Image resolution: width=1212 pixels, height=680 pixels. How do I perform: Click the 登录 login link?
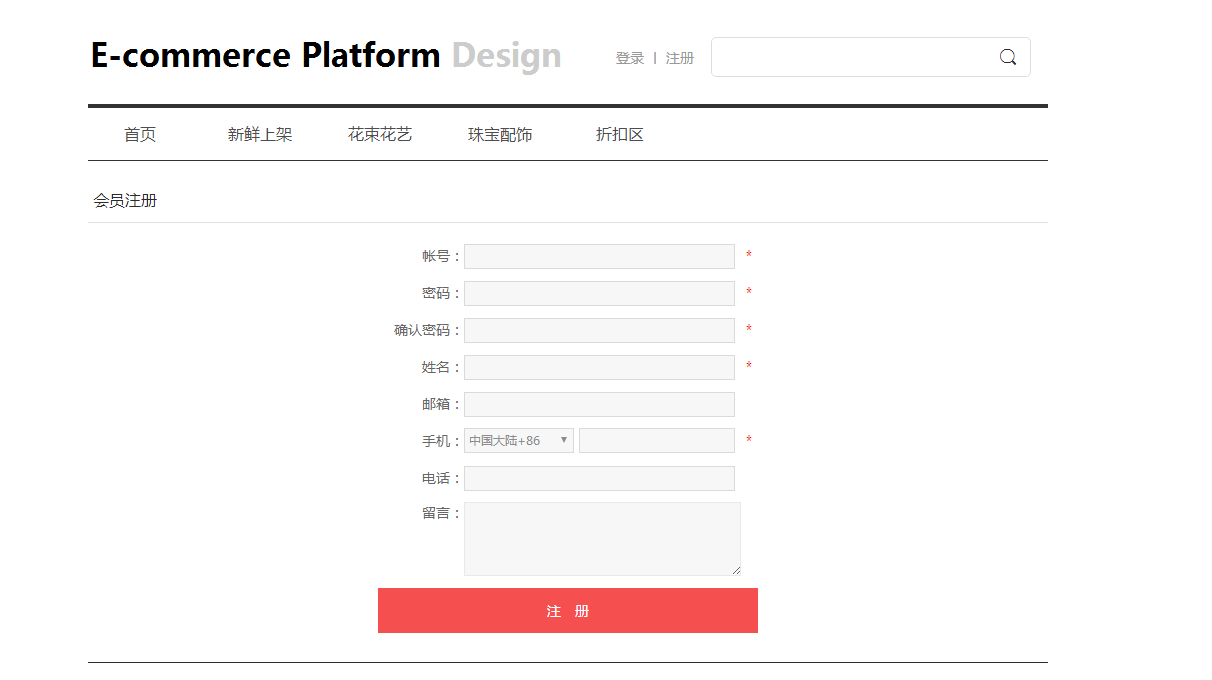[x=630, y=58]
